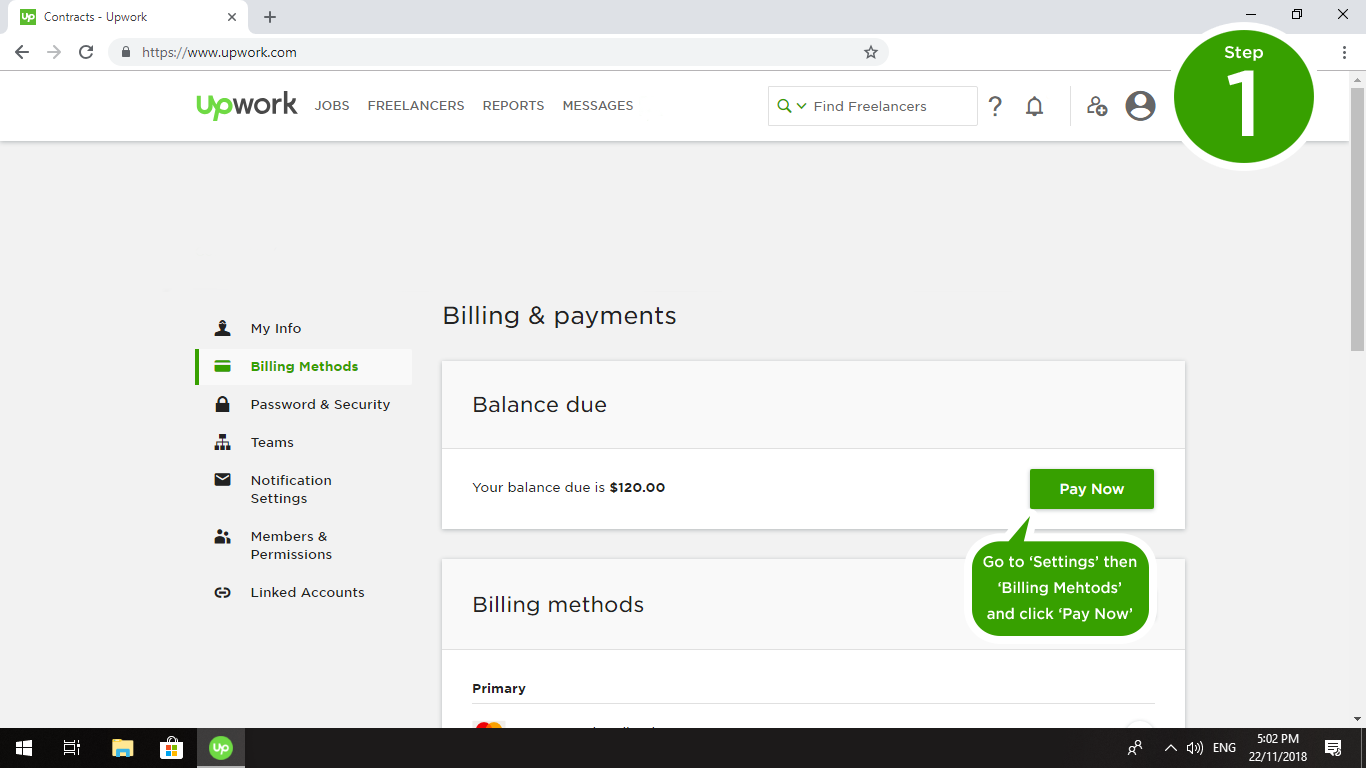Go to the Messages menu
1366x768 pixels.
click(597, 106)
